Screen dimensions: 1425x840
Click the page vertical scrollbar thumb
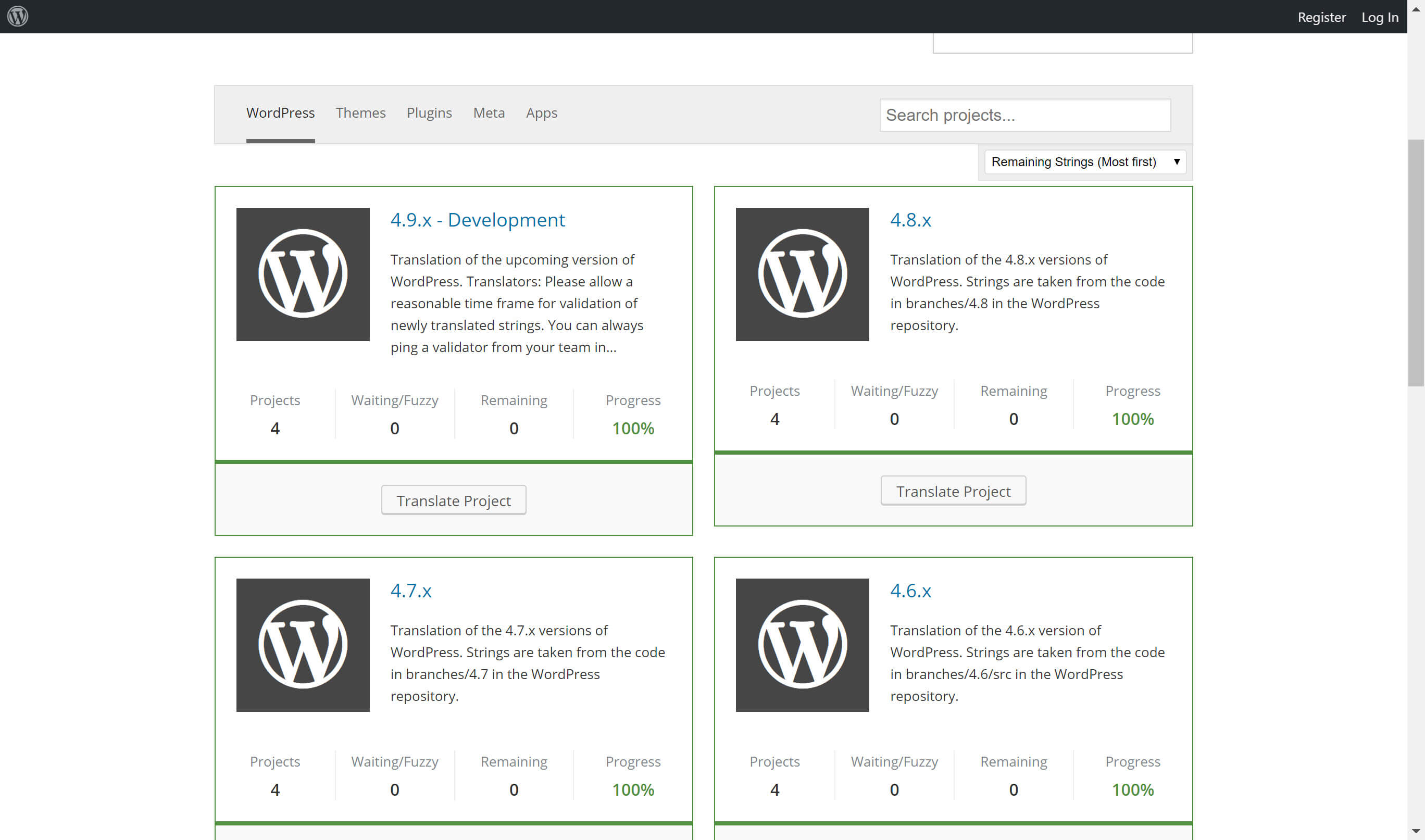coord(1416,262)
